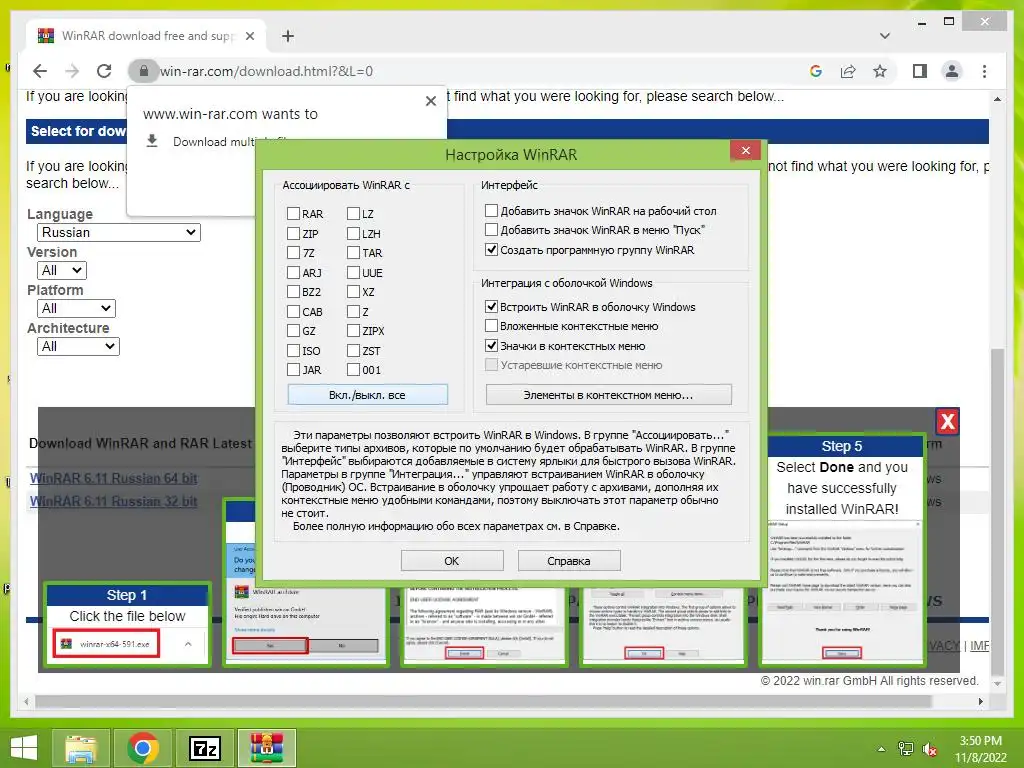Tick the JAR checkbox
Screen dimensions: 1024x768
tap(293, 370)
